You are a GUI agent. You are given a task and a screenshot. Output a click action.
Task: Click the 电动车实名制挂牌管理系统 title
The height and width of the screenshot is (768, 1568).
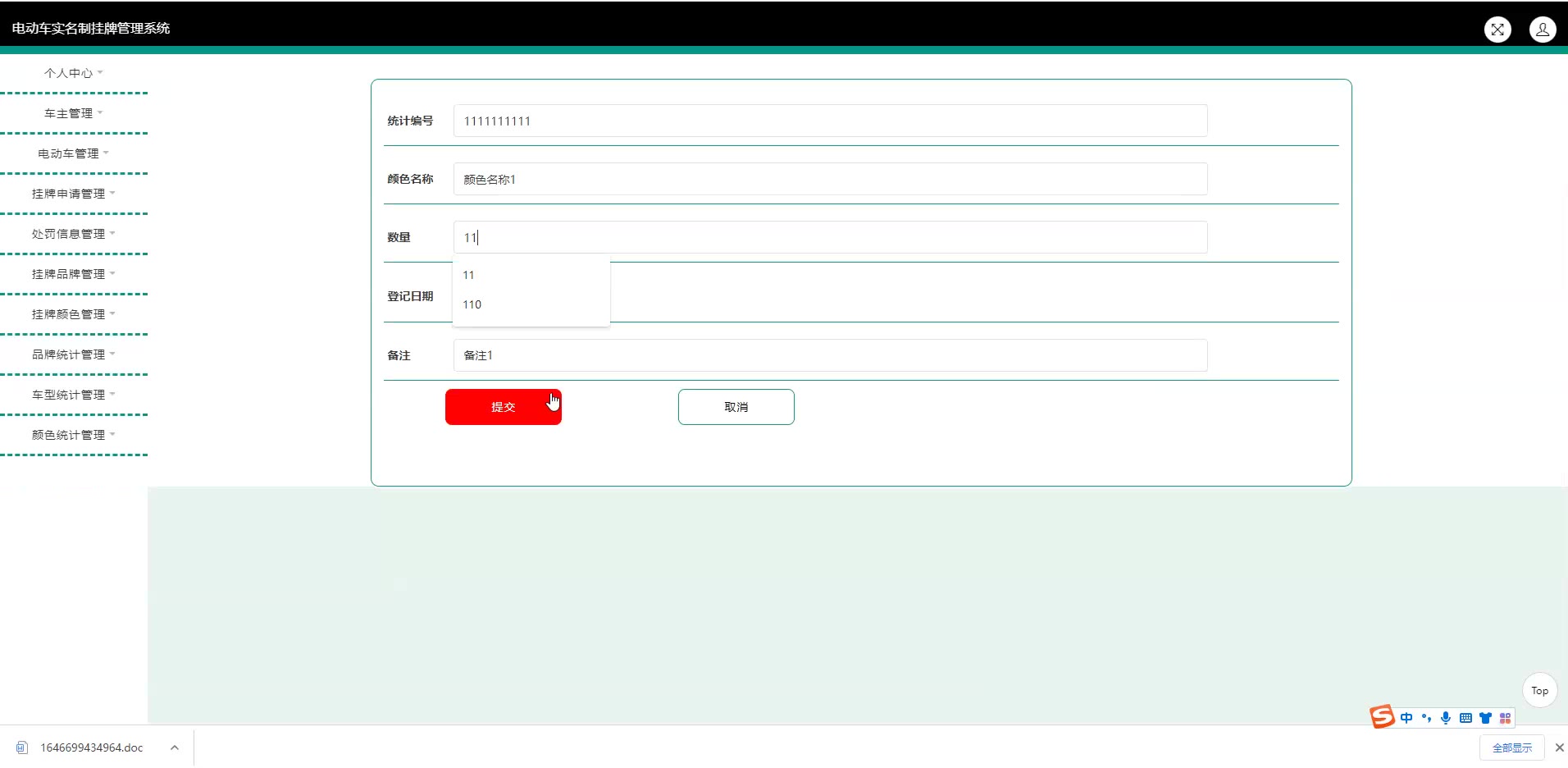click(91, 28)
